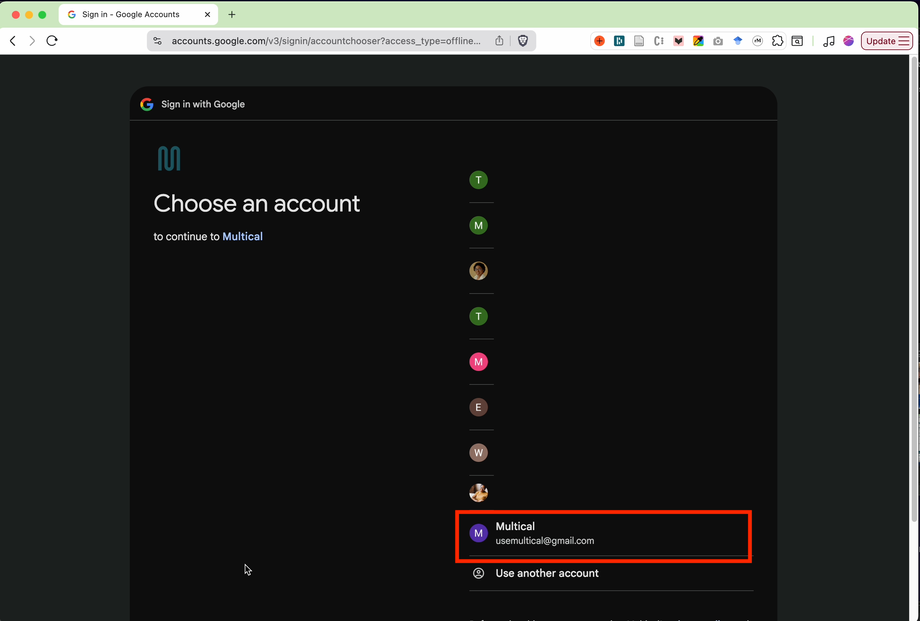
Task: Click the privacy shield icon in the address bar
Action: tap(522, 40)
